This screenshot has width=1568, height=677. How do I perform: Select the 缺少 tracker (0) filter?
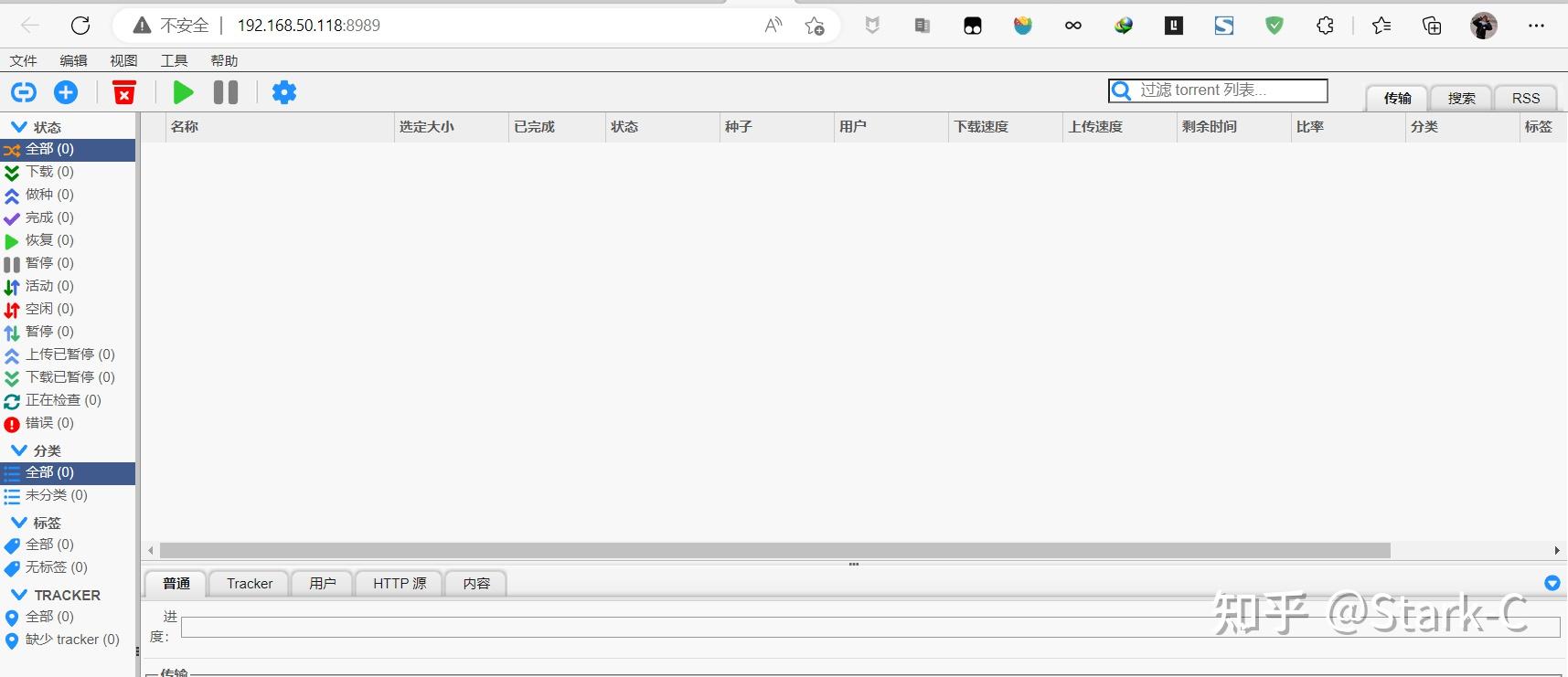[68, 640]
